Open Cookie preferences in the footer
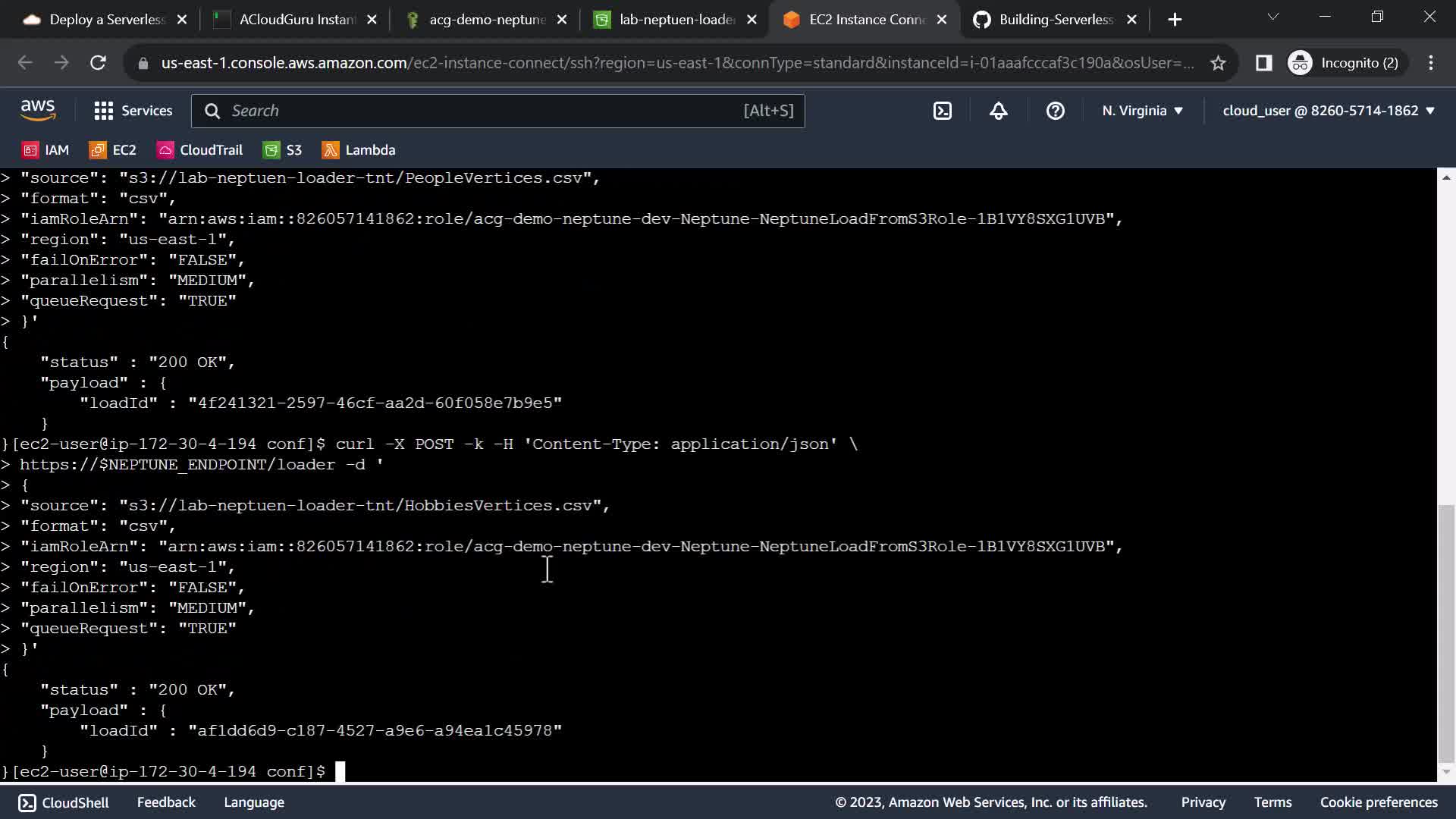 (x=1378, y=802)
